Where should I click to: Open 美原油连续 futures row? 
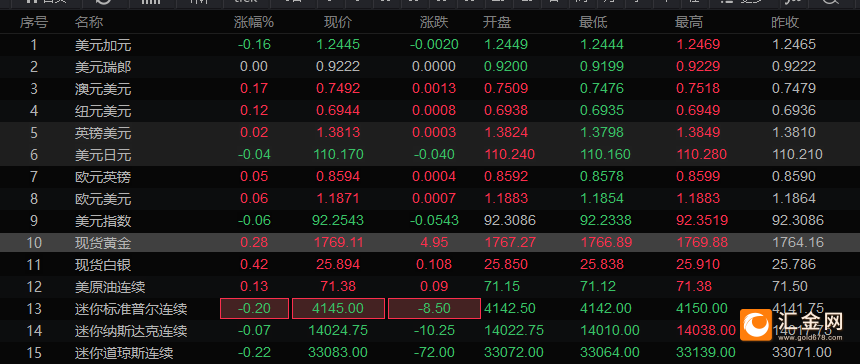430,286
